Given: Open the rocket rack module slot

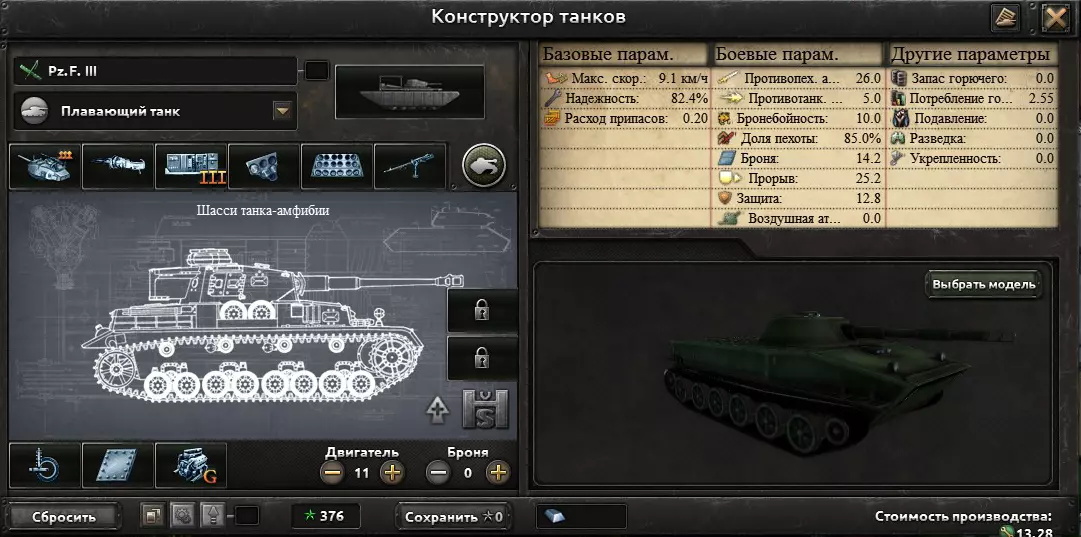Looking at the screenshot, I should tap(337, 166).
